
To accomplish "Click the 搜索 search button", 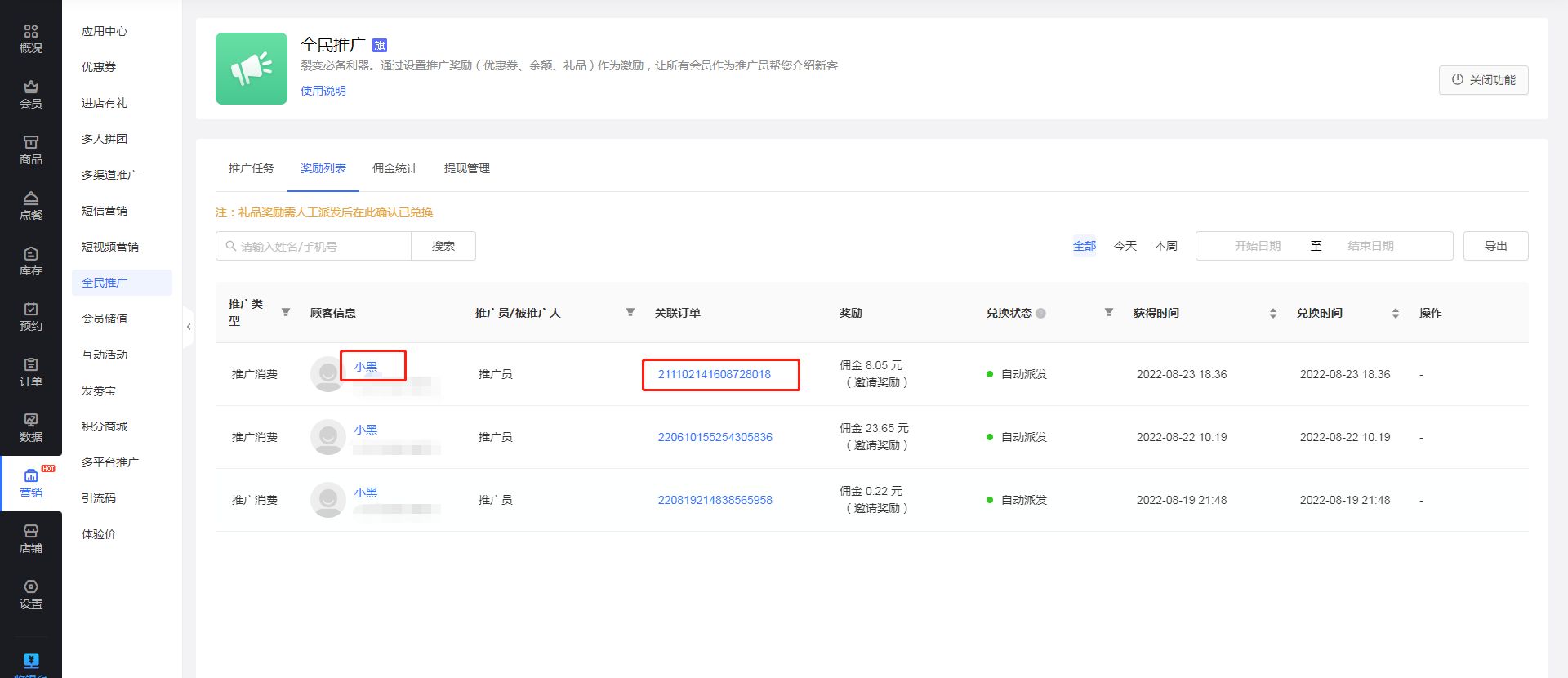I will point(443,246).
